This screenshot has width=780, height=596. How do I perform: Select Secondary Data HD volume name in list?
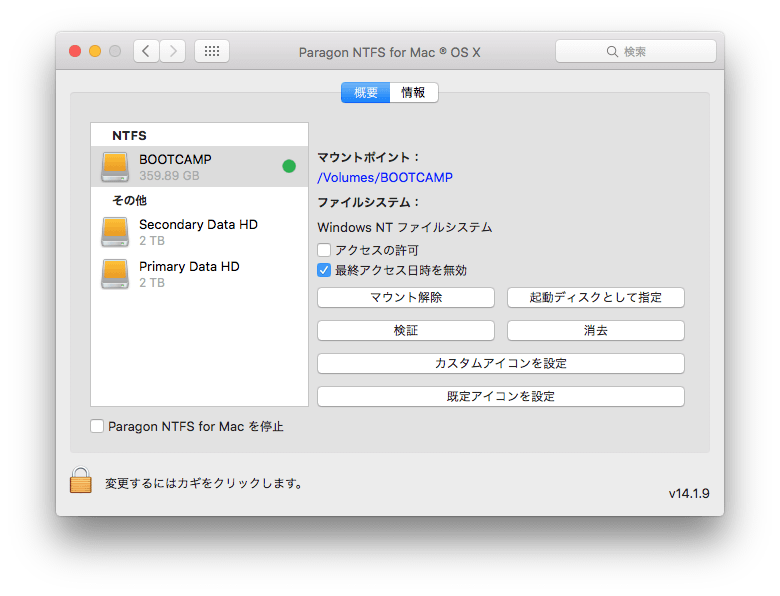(x=198, y=224)
